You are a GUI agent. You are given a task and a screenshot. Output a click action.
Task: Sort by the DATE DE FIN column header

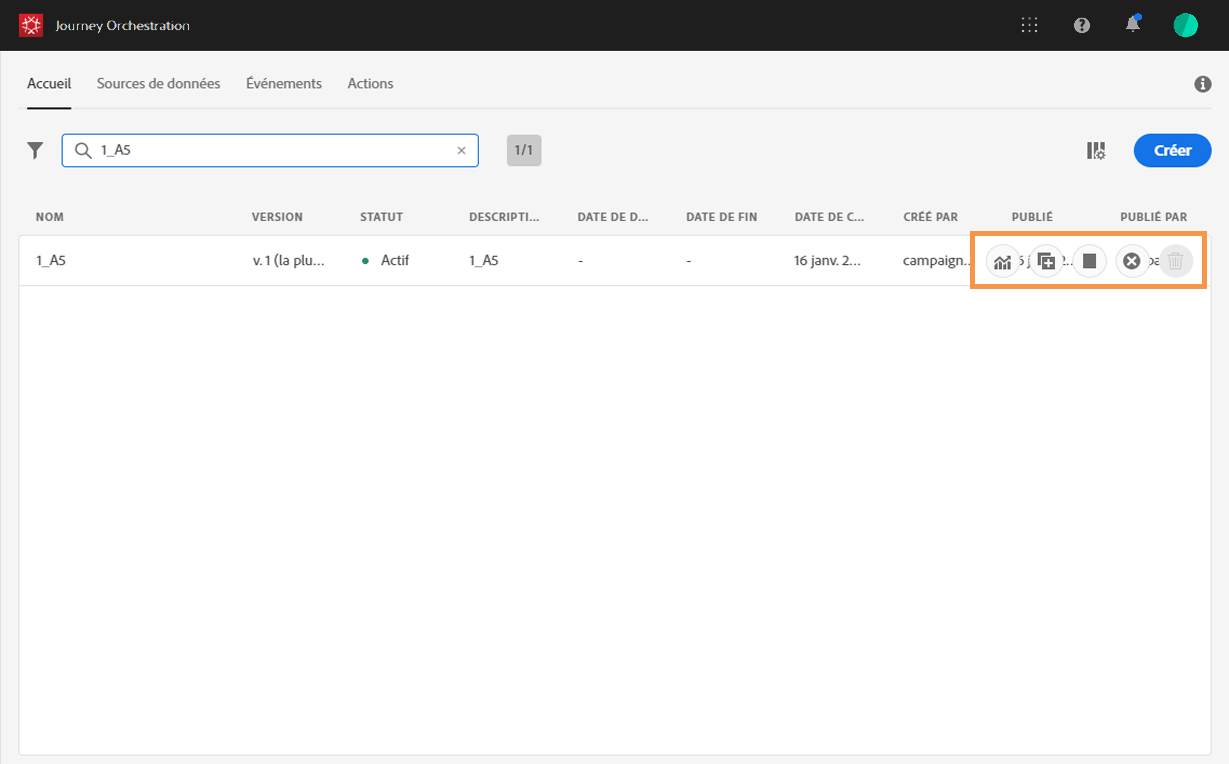point(721,217)
